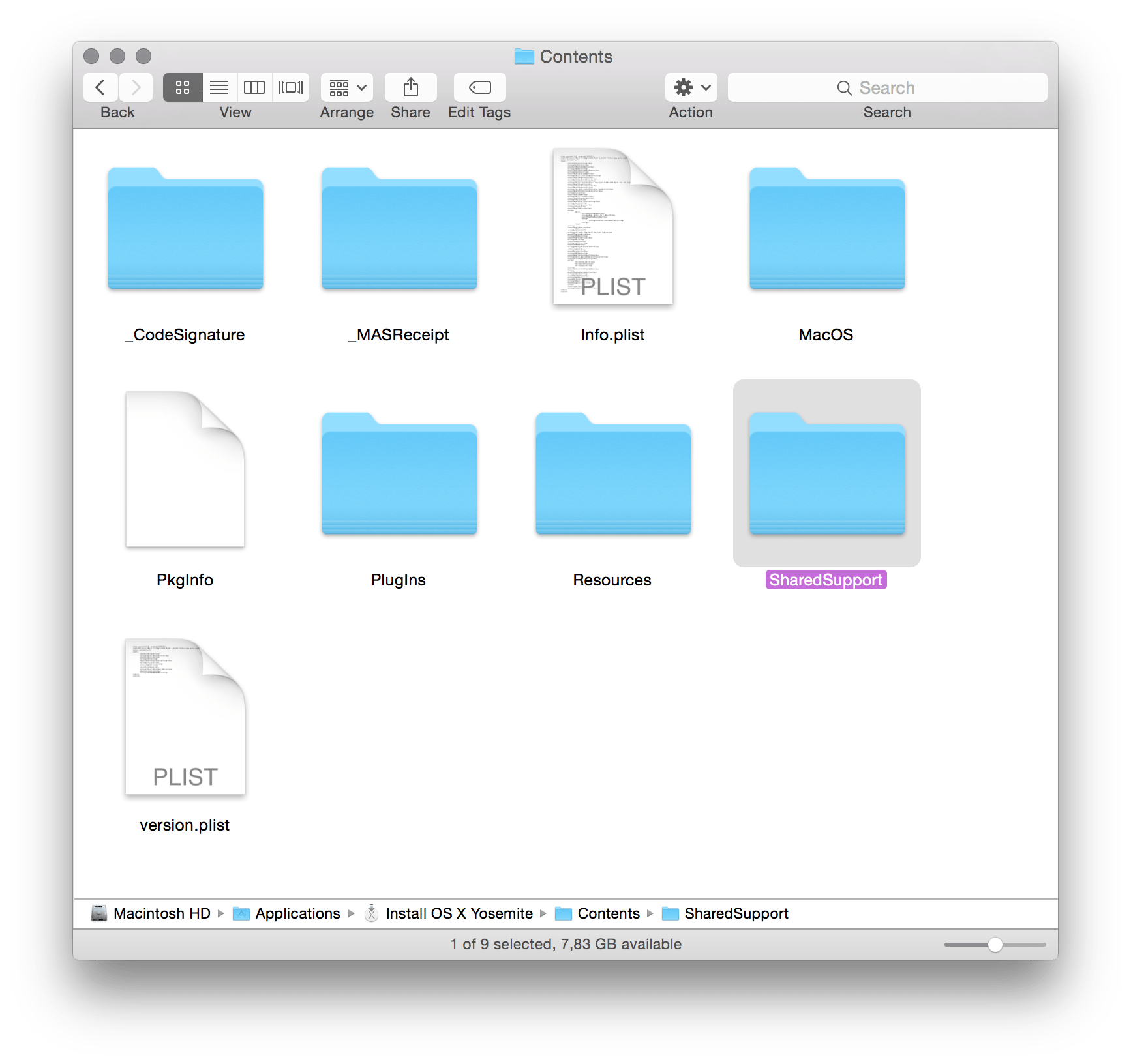
Task: Select the PlugIns folder
Action: [400, 473]
